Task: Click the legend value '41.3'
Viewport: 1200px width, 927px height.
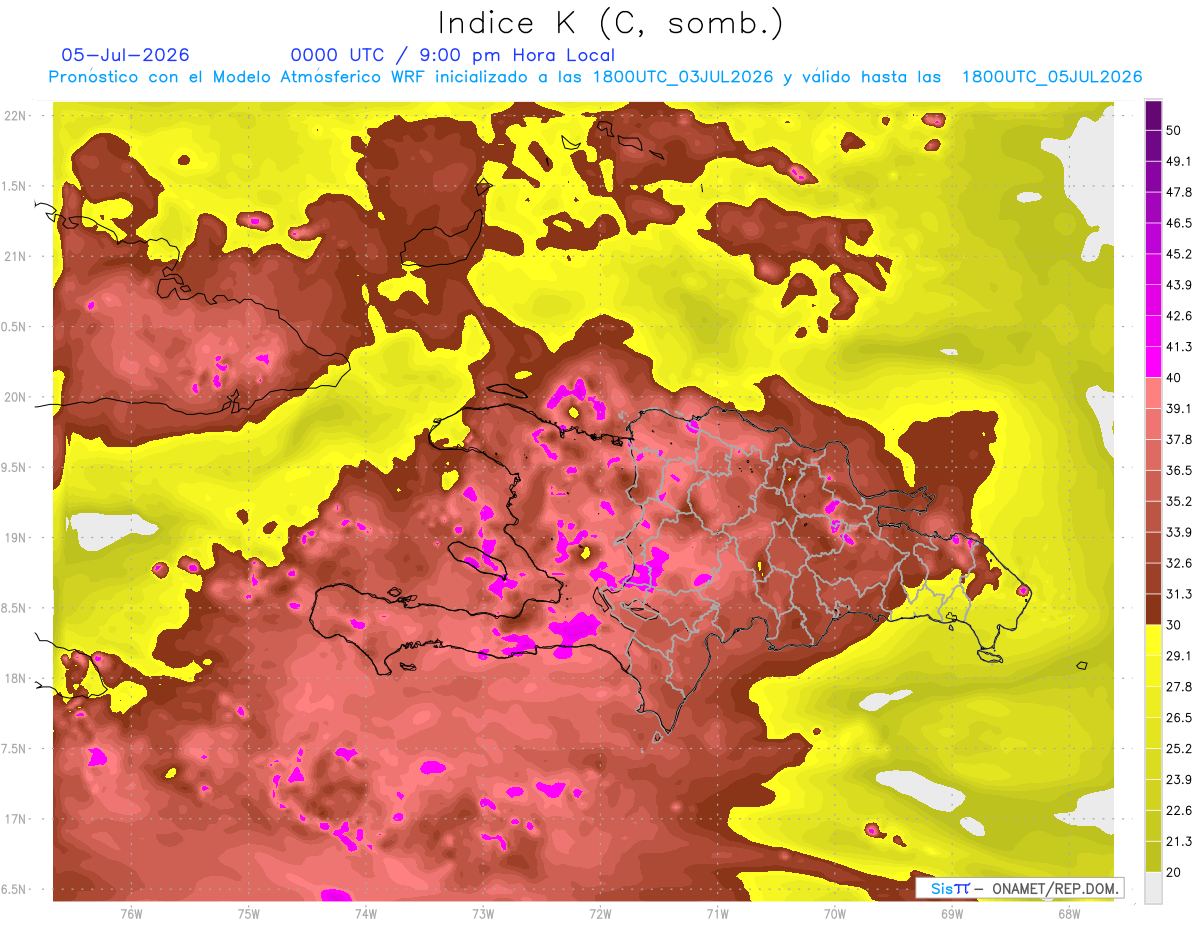Action: [1178, 347]
